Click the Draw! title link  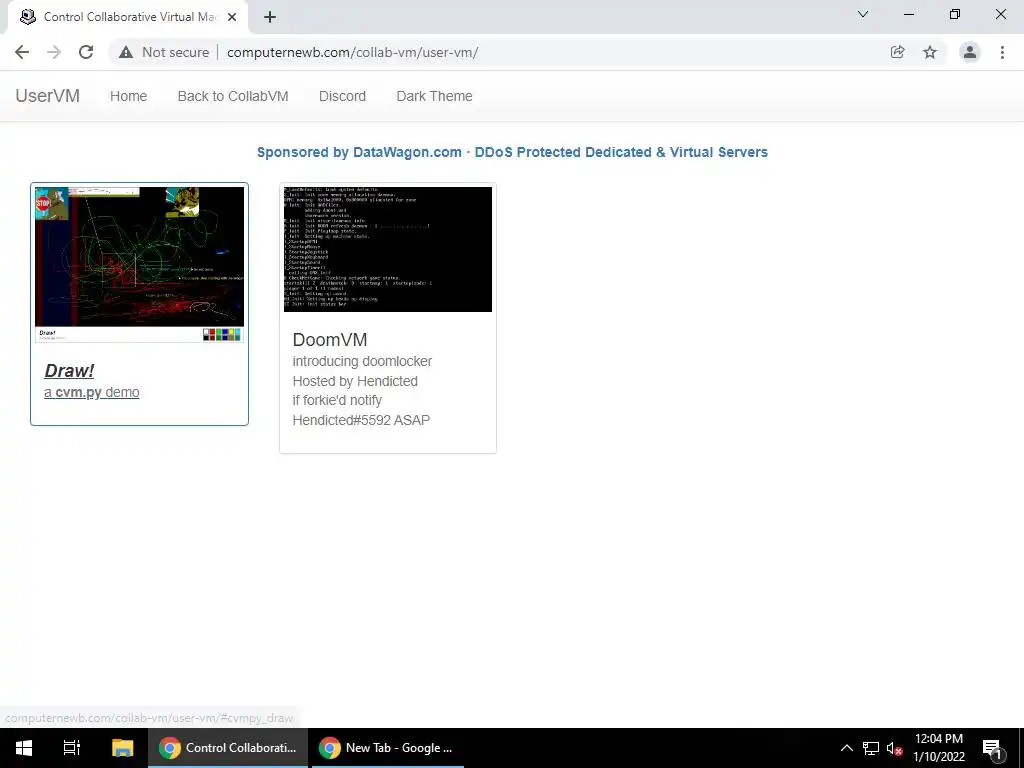click(69, 370)
